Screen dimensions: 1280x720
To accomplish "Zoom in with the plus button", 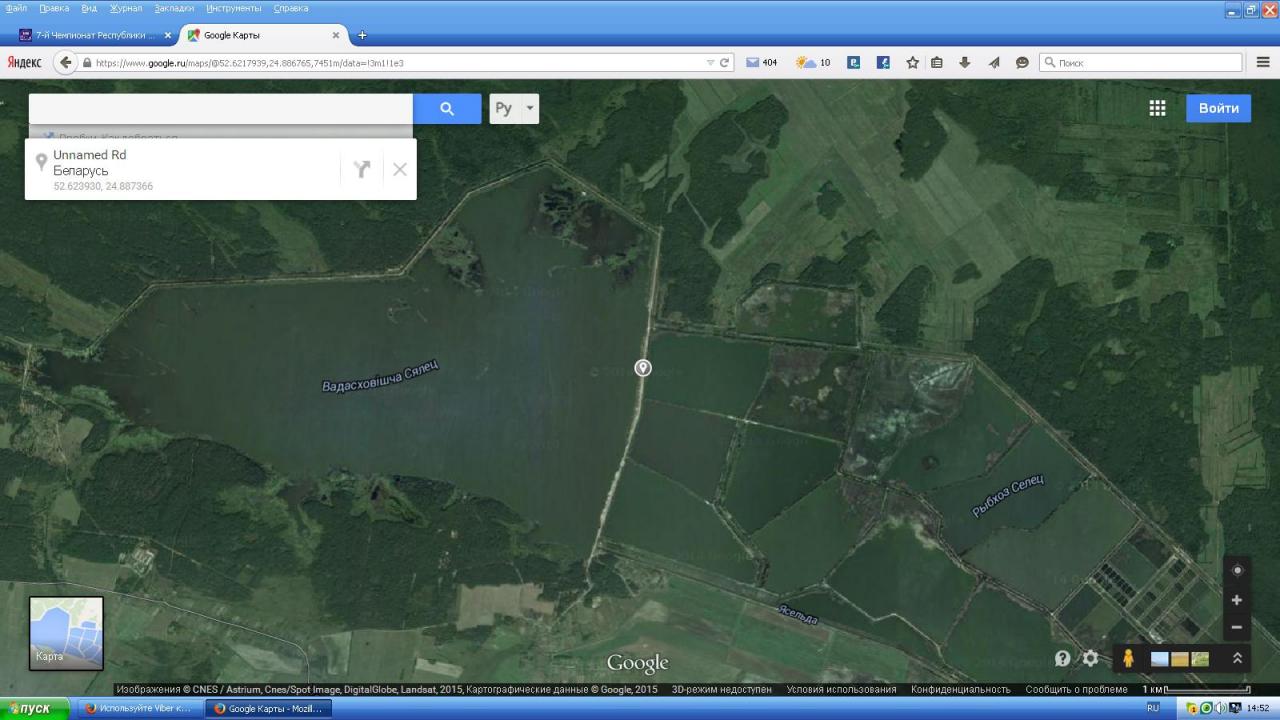I will 1237,600.
